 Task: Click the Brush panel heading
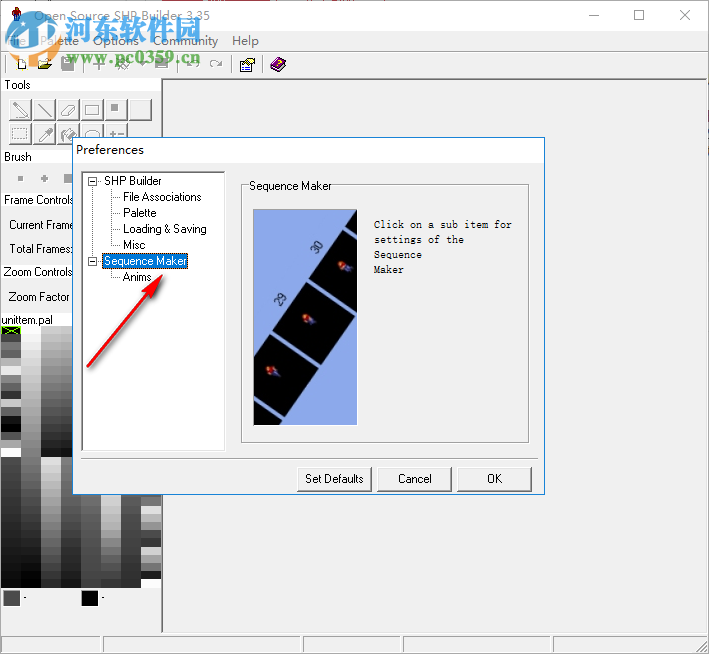click(x=18, y=157)
